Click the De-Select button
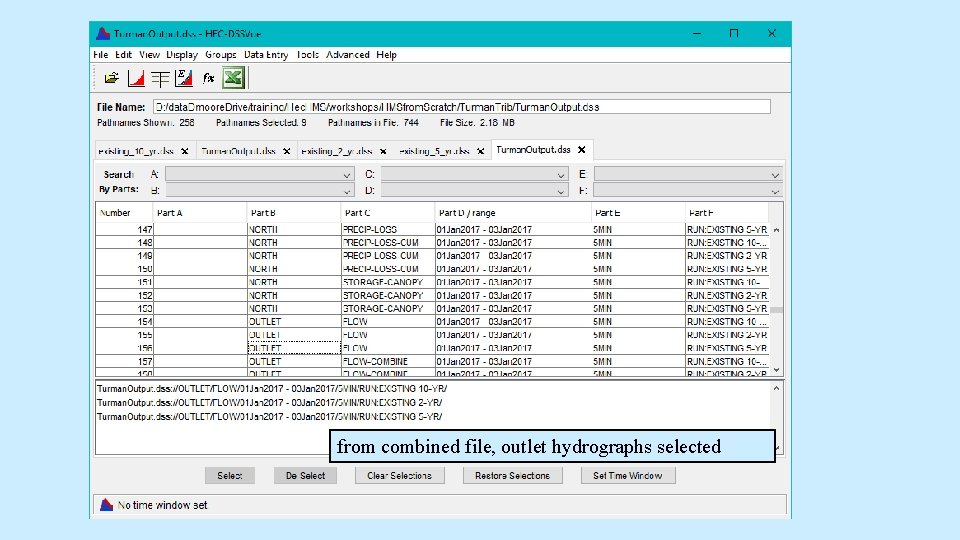Image resolution: width=960 pixels, height=540 pixels. (306, 476)
